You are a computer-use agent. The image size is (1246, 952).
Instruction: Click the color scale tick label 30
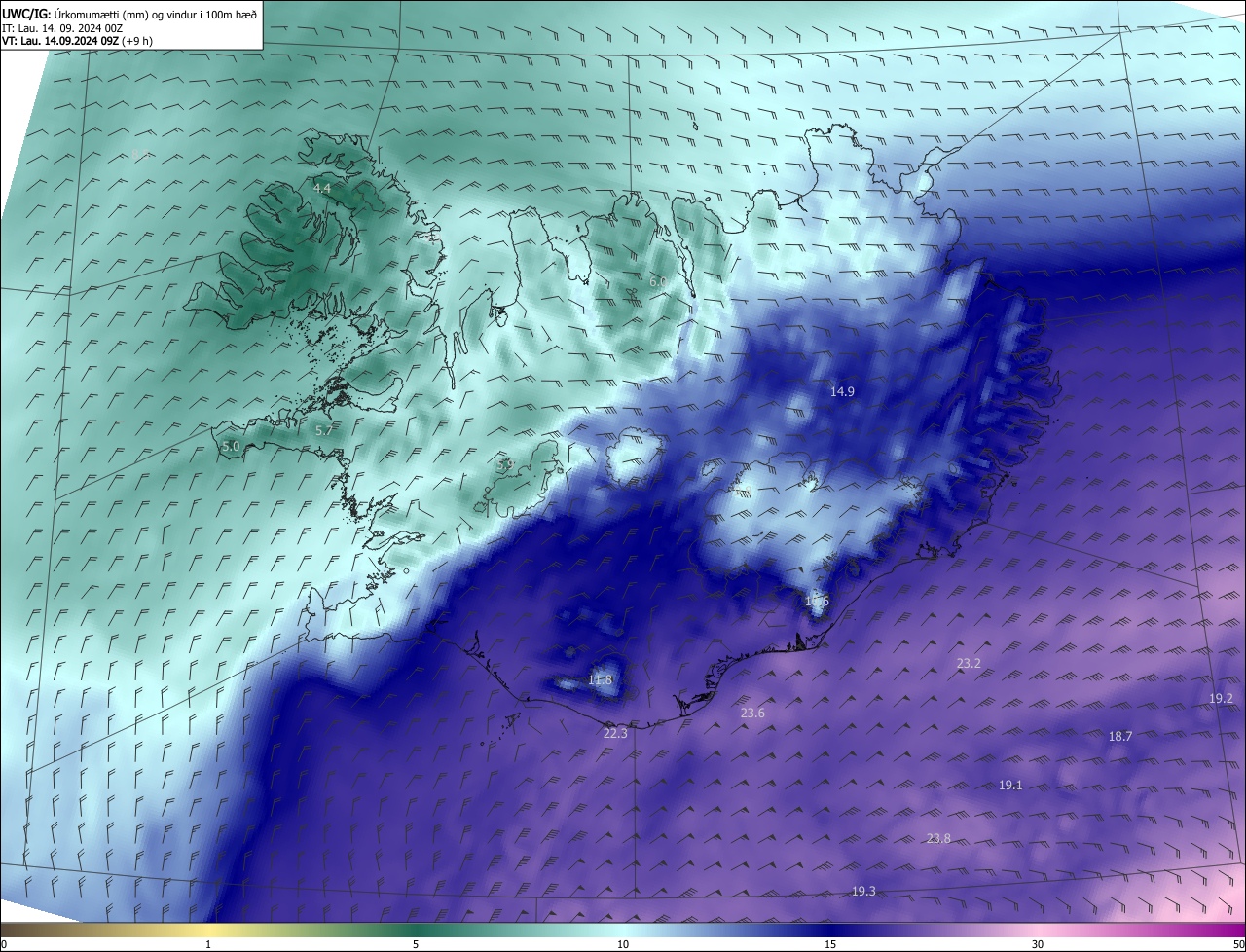tap(1038, 944)
